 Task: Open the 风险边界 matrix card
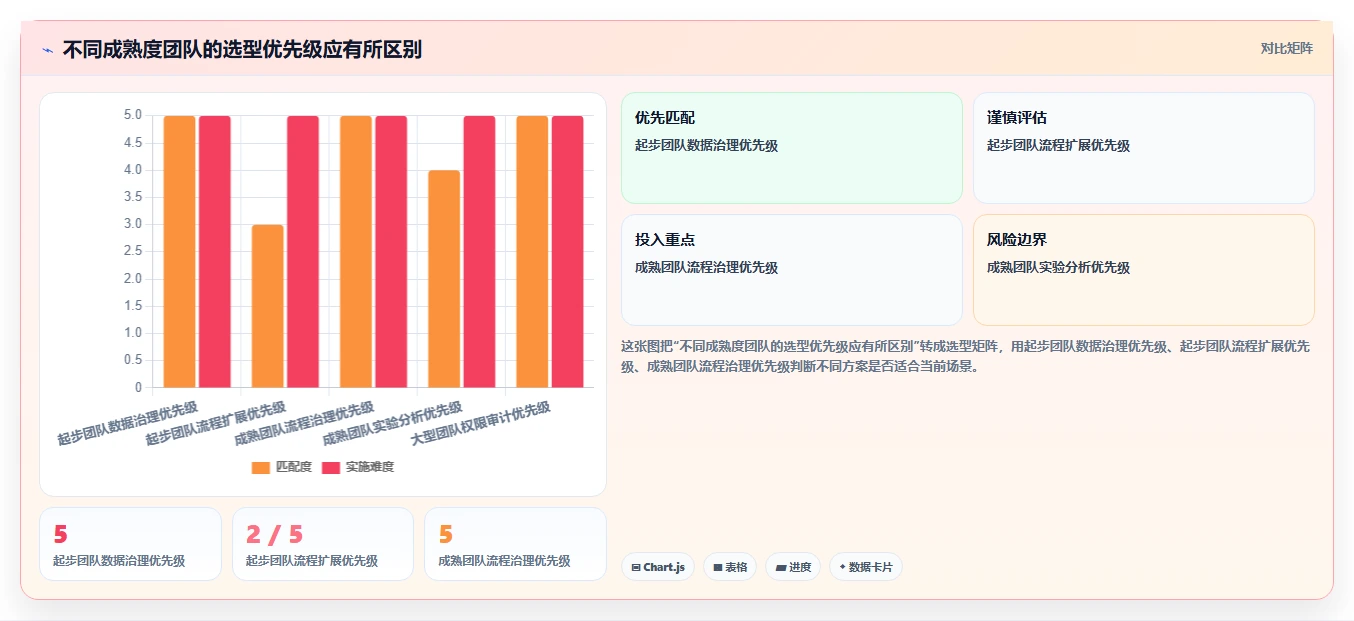coord(1144,270)
